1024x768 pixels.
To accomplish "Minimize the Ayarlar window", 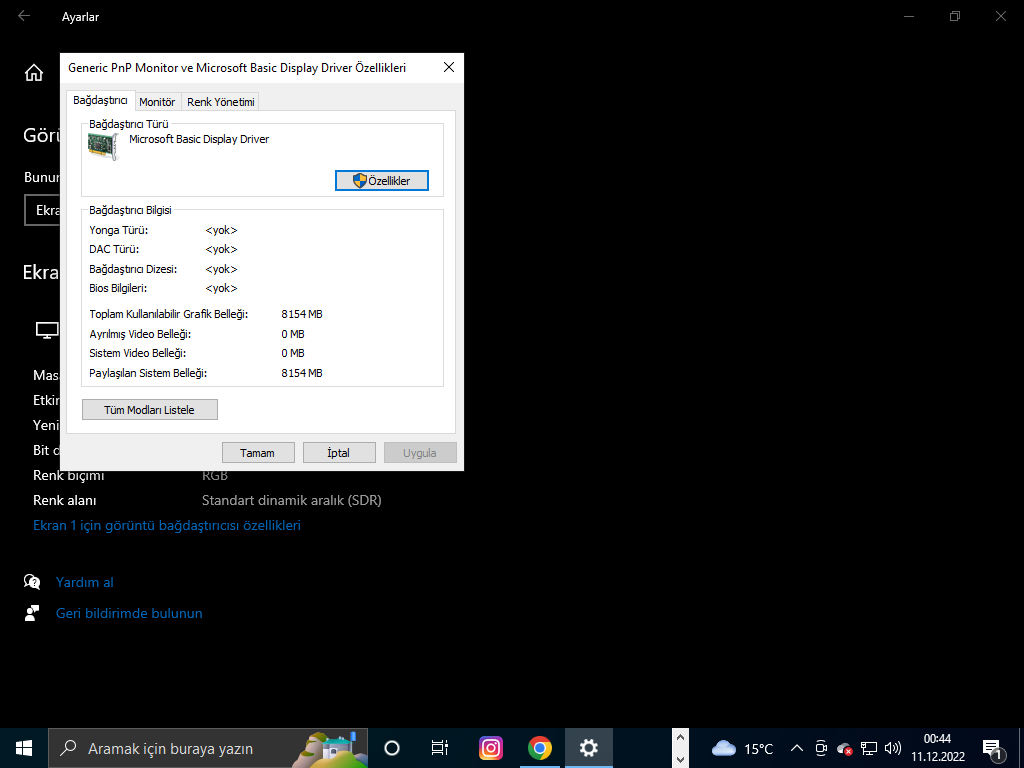I will tap(909, 16).
